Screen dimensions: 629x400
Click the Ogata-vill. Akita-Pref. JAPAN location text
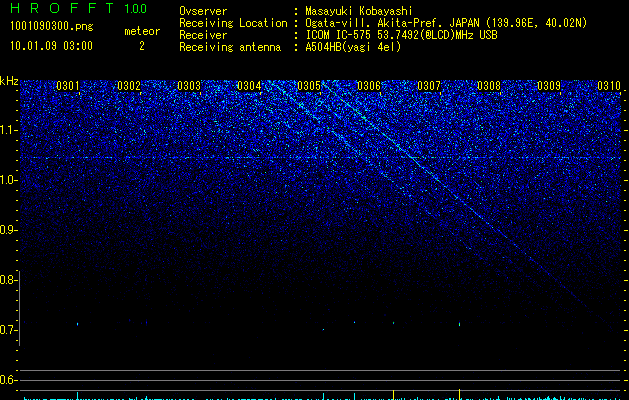(x=446, y=23)
